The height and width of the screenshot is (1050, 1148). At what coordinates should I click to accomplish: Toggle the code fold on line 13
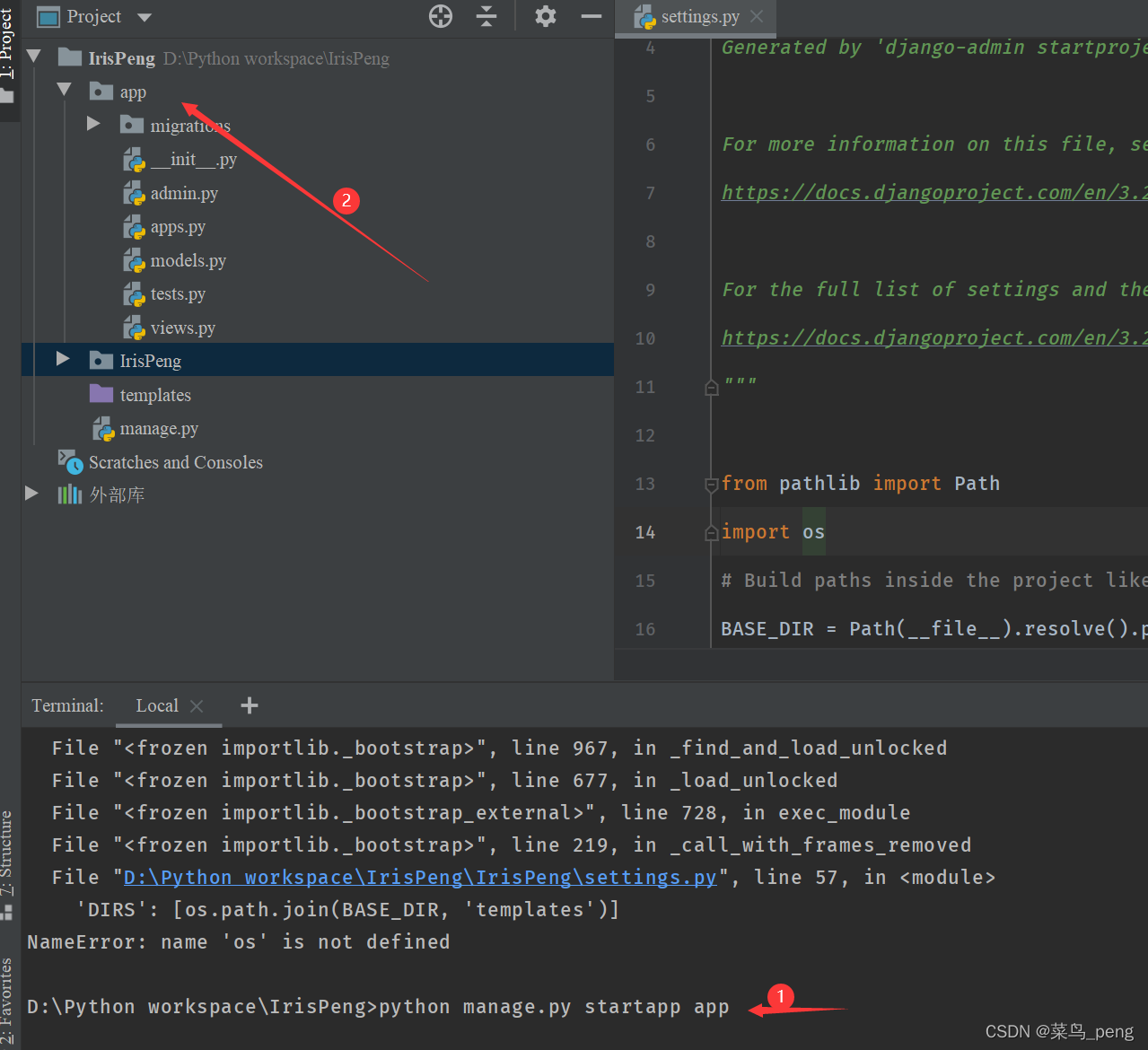pyautogui.click(x=712, y=484)
